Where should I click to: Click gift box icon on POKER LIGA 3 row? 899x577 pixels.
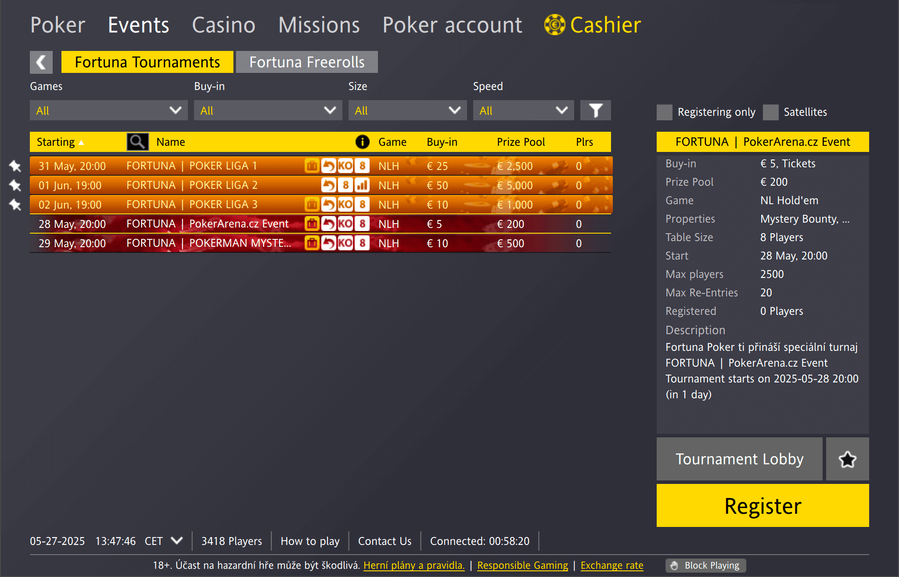coord(312,204)
